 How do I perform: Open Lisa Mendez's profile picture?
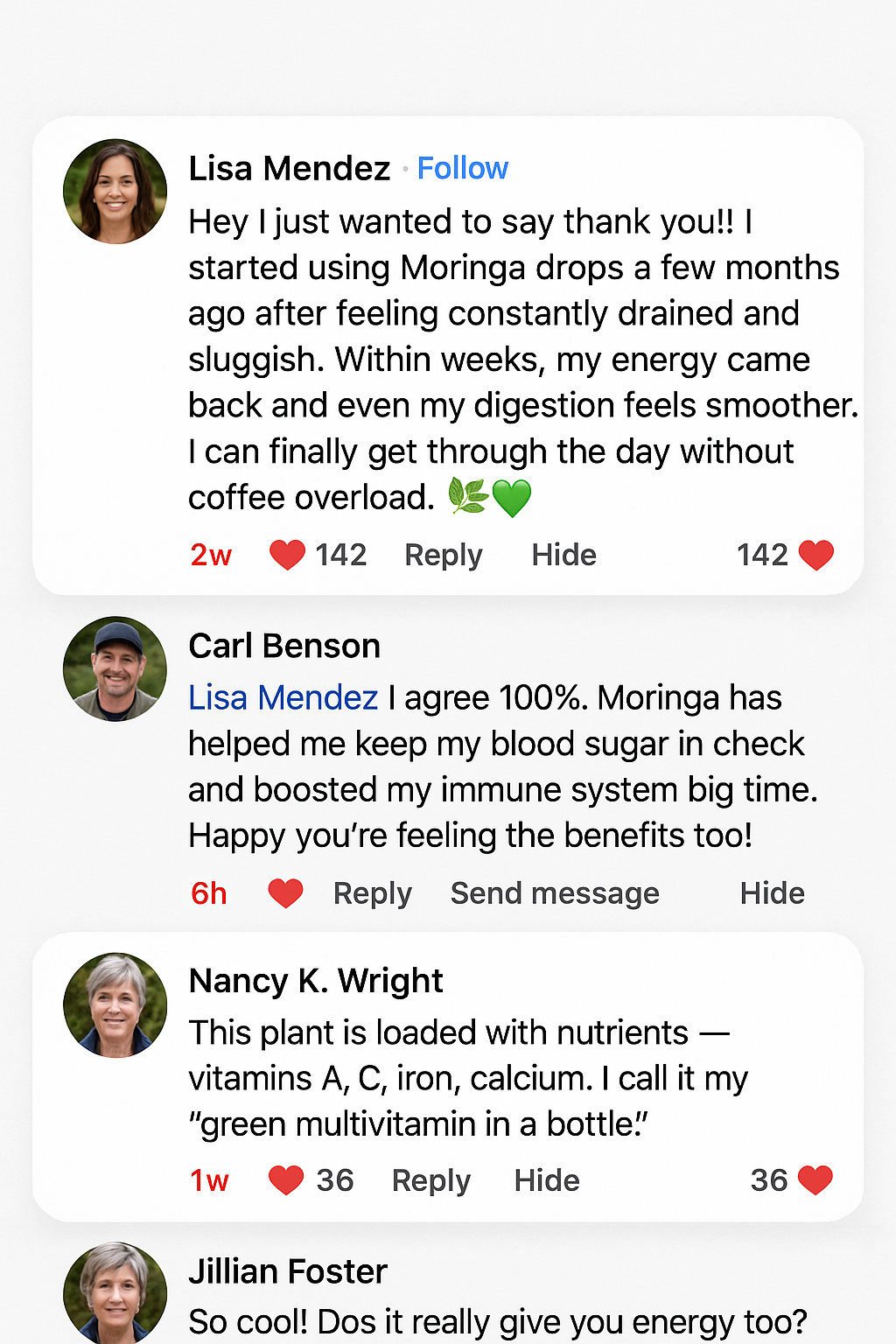coord(115,191)
